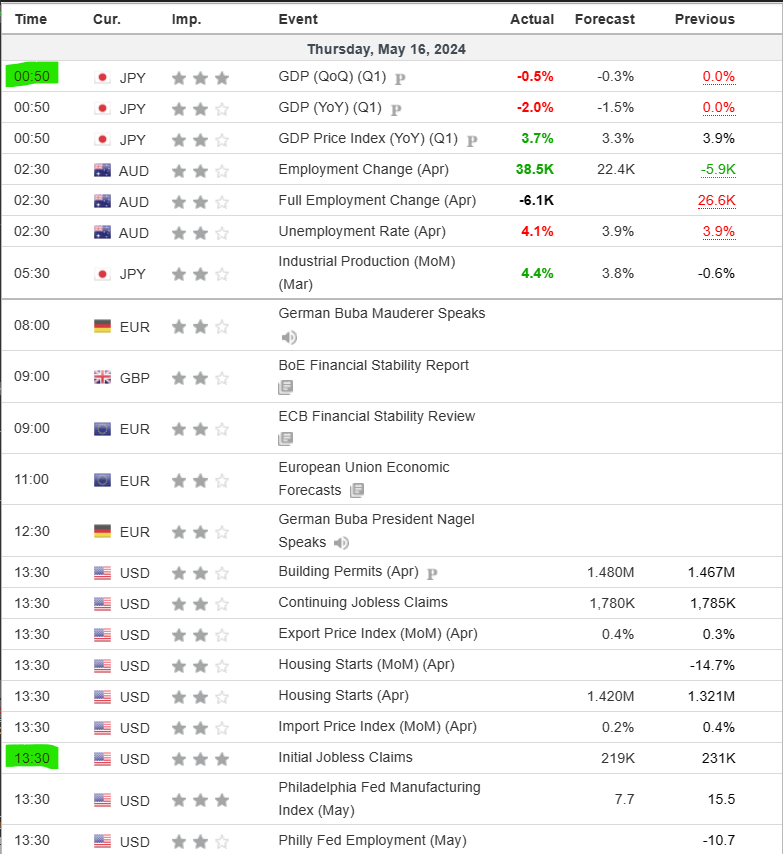Open the Unemployment Rate (Apr) event
The image size is (783, 854).
click(x=362, y=231)
